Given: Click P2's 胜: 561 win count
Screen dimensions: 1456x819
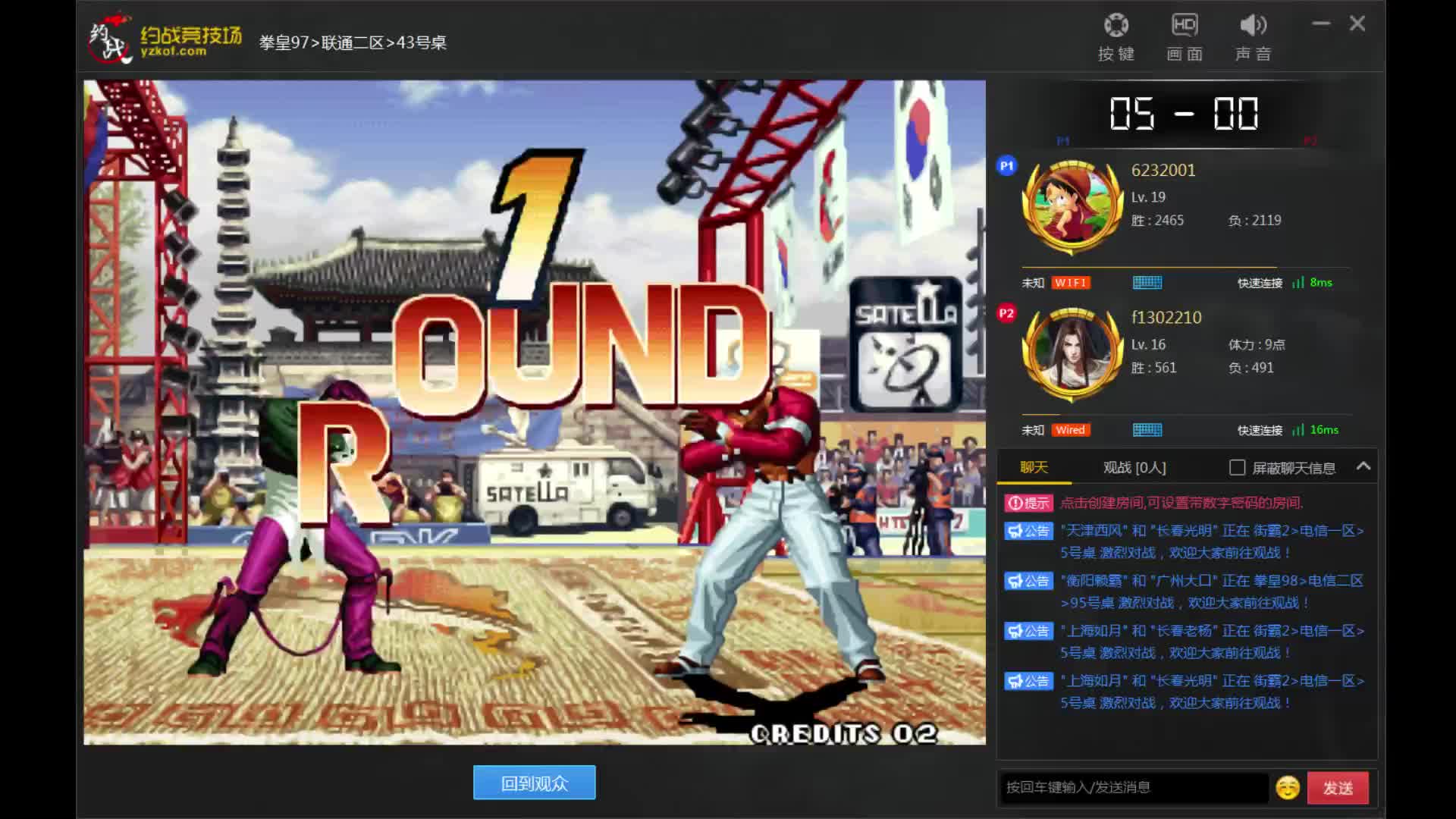Looking at the screenshot, I should click(x=1153, y=367).
